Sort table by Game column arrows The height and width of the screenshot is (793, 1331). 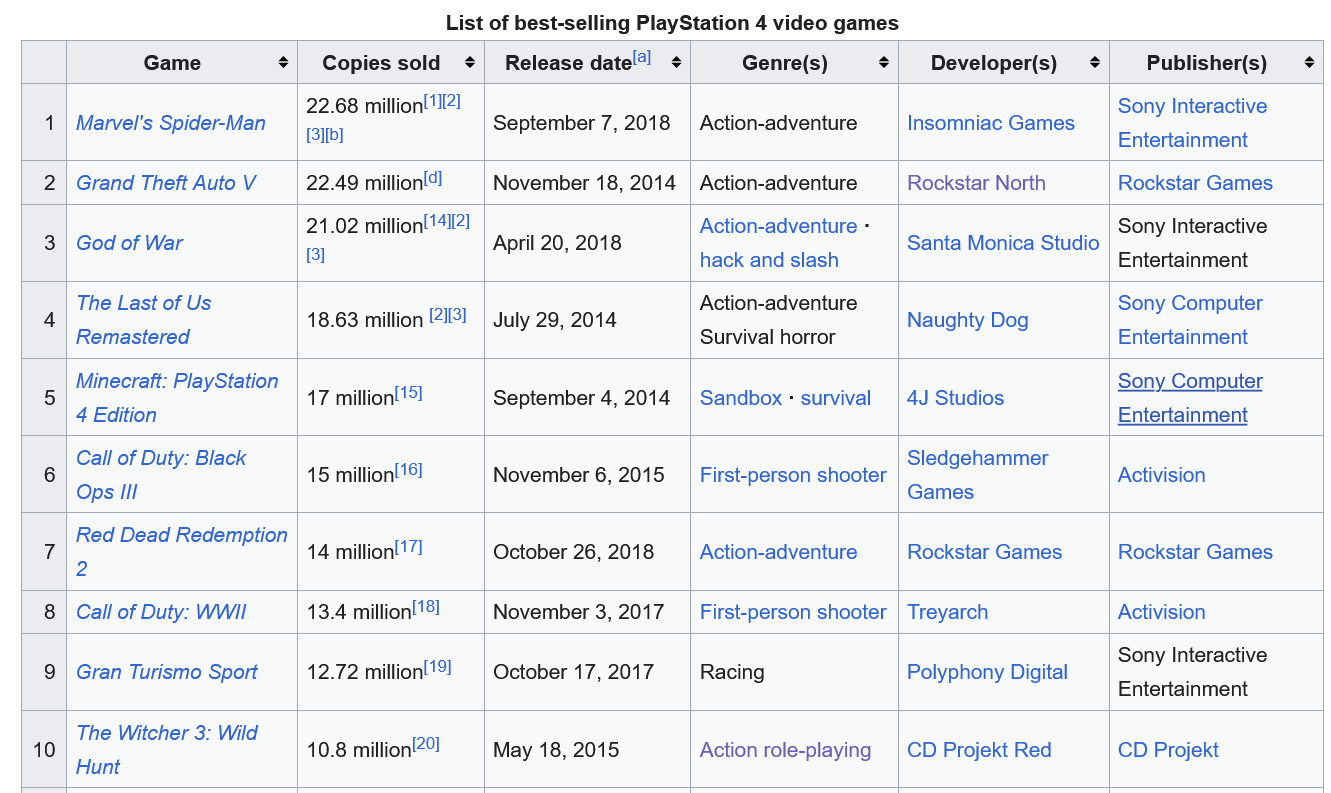[284, 63]
